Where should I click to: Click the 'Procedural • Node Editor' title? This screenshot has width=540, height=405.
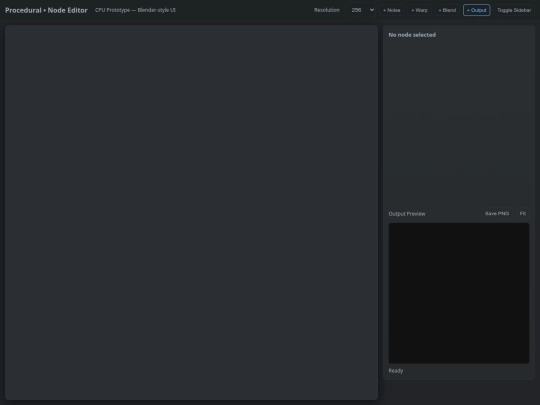click(x=46, y=10)
